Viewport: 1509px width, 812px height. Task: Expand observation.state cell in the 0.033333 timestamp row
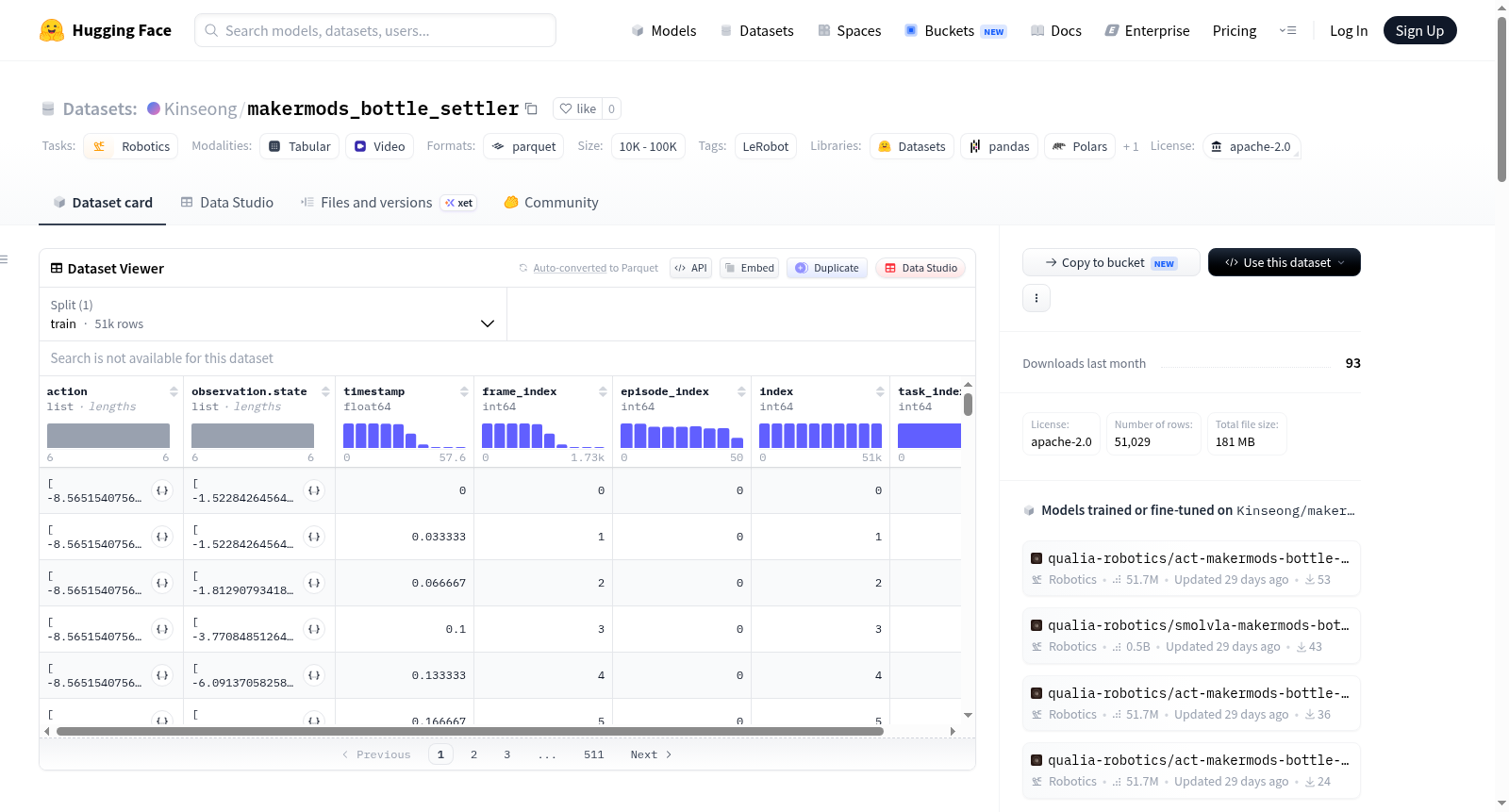314,537
